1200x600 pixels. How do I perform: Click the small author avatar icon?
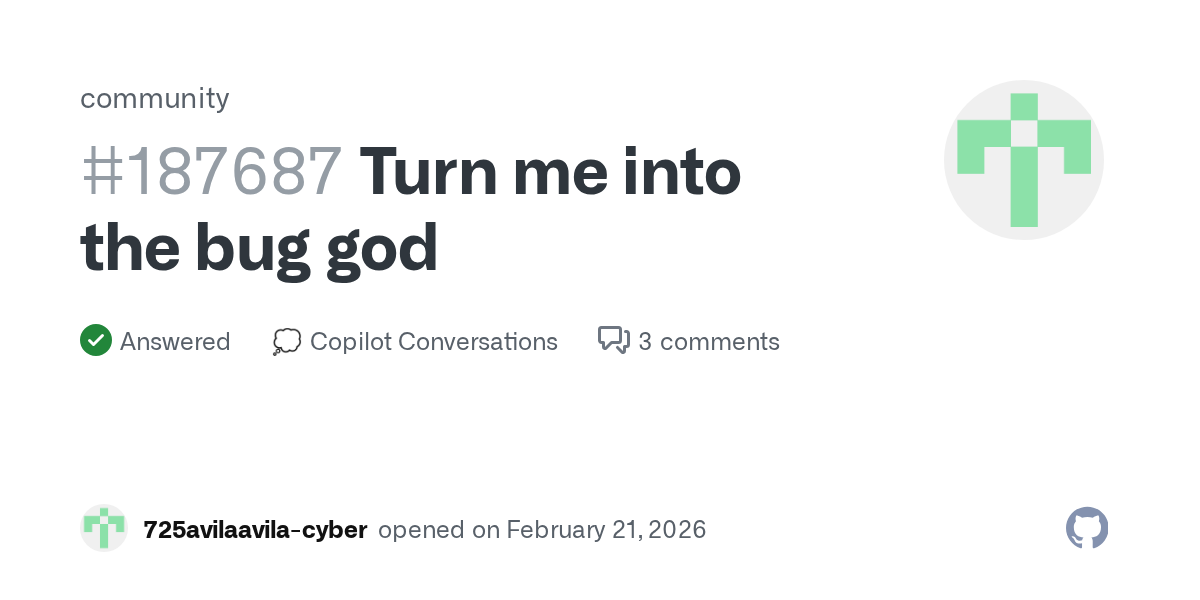pyautogui.click(x=104, y=528)
